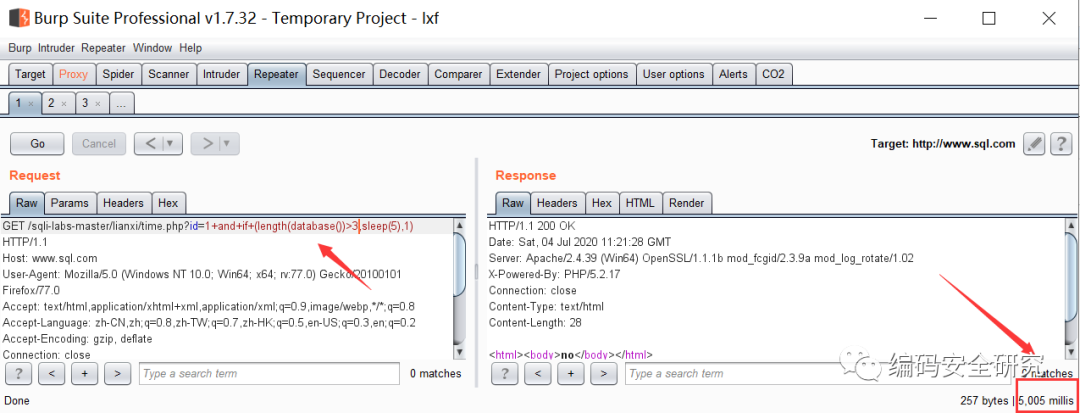Open the response Render tab

(x=687, y=203)
